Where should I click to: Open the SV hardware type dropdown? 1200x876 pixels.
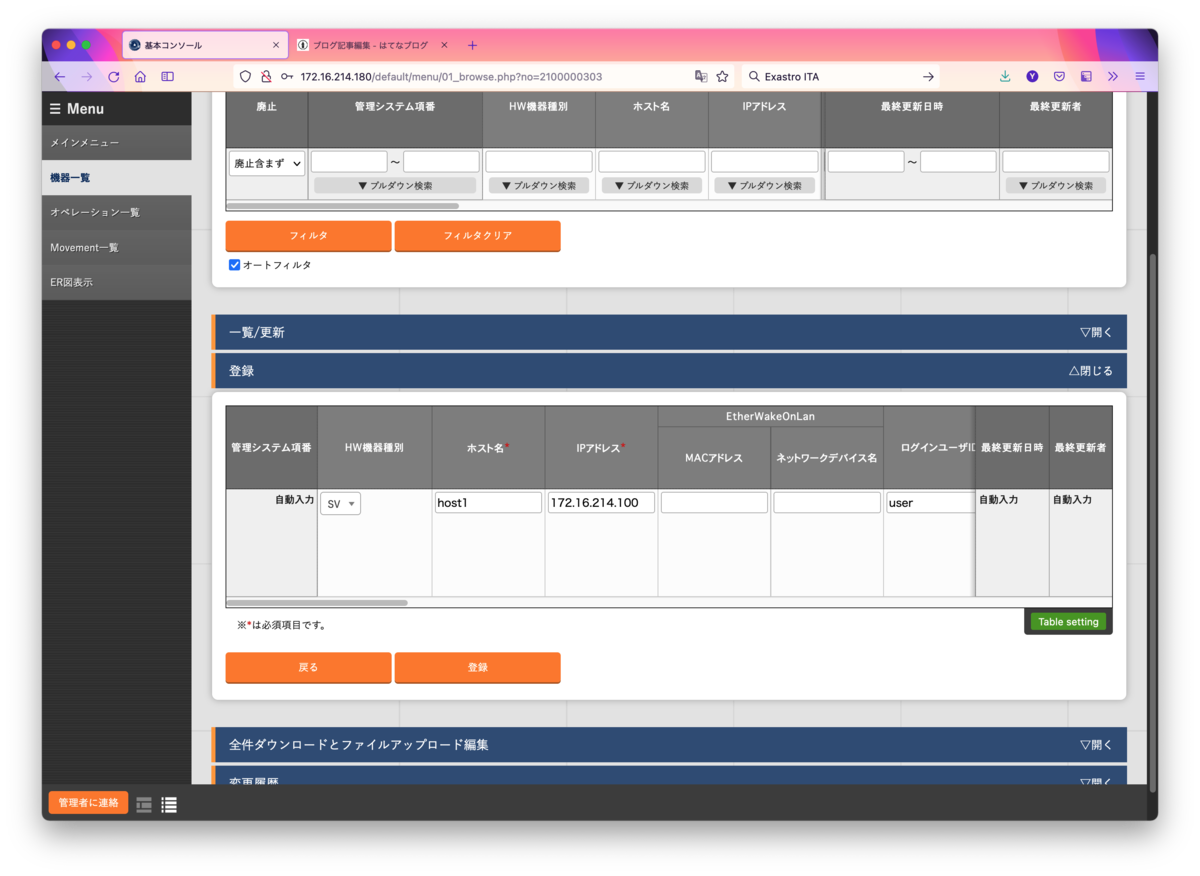click(x=341, y=504)
